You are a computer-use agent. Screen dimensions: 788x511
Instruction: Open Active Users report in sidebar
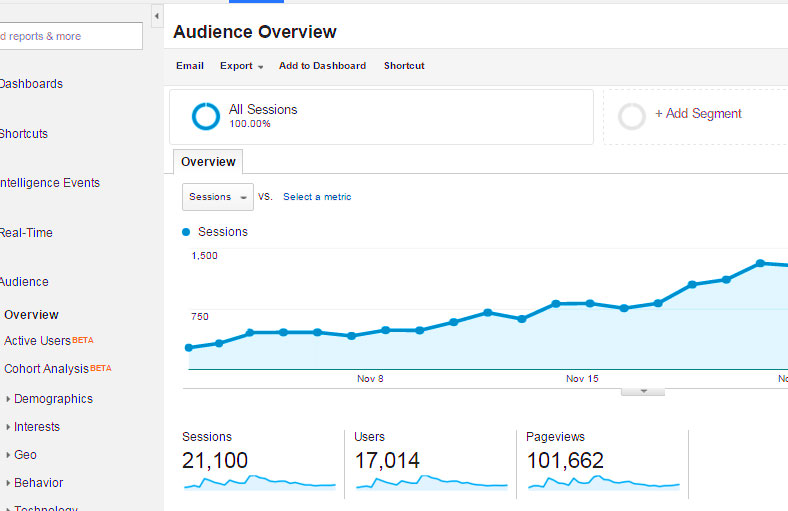click(37, 341)
